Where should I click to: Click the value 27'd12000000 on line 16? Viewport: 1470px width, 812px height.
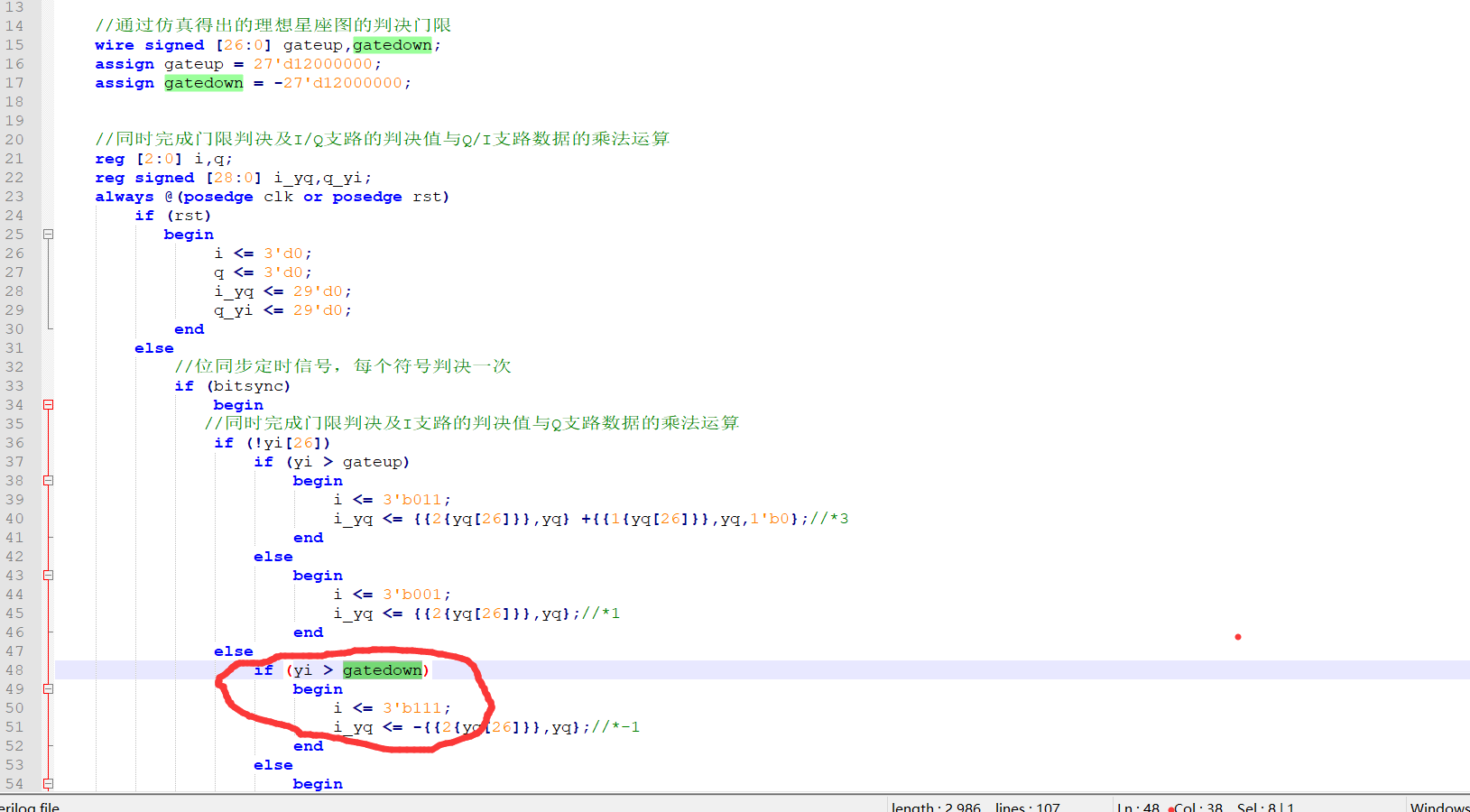[x=313, y=64]
